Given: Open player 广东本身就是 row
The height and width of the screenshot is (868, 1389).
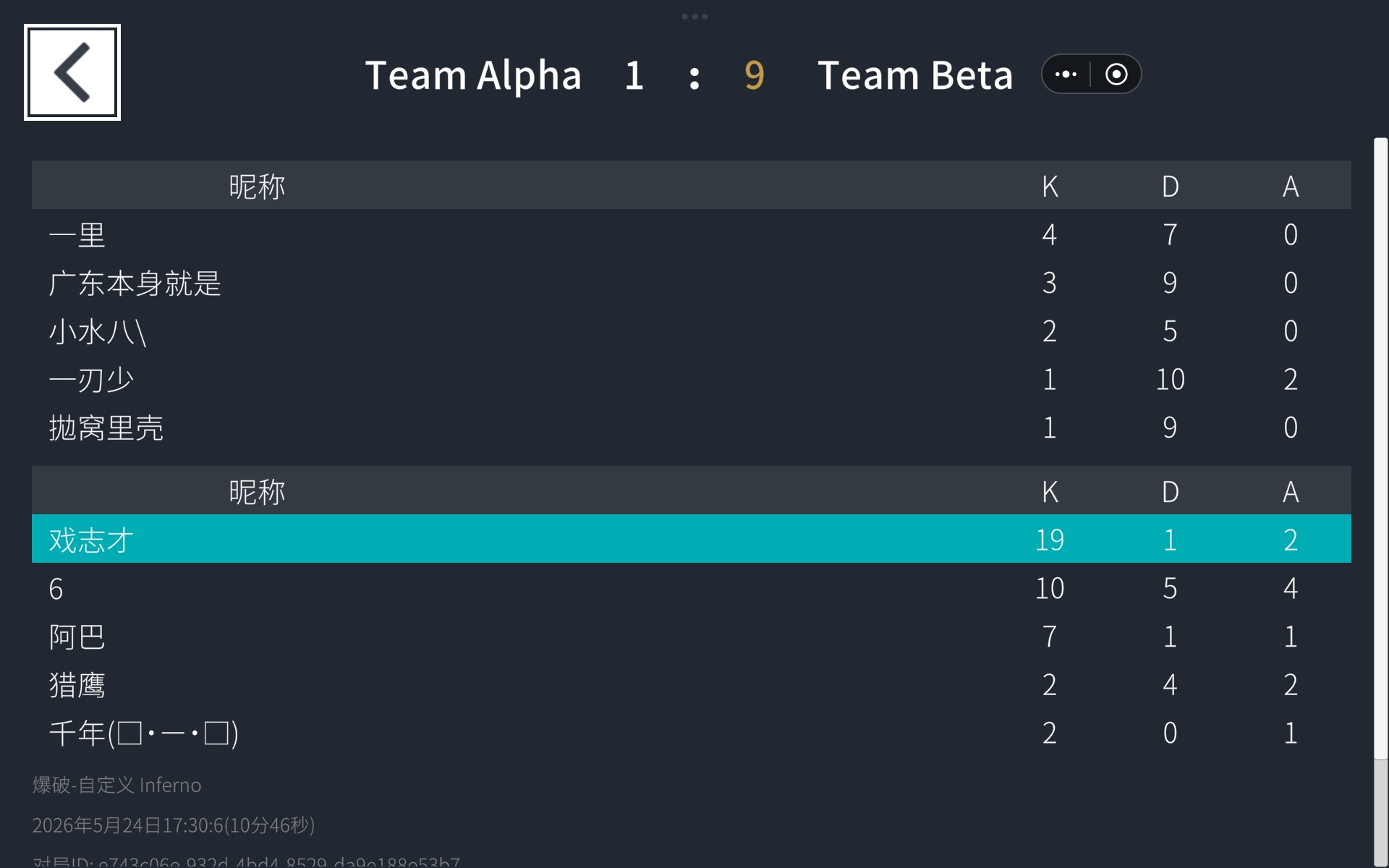Looking at the screenshot, I should pyautogui.click(x=692, y=283).
